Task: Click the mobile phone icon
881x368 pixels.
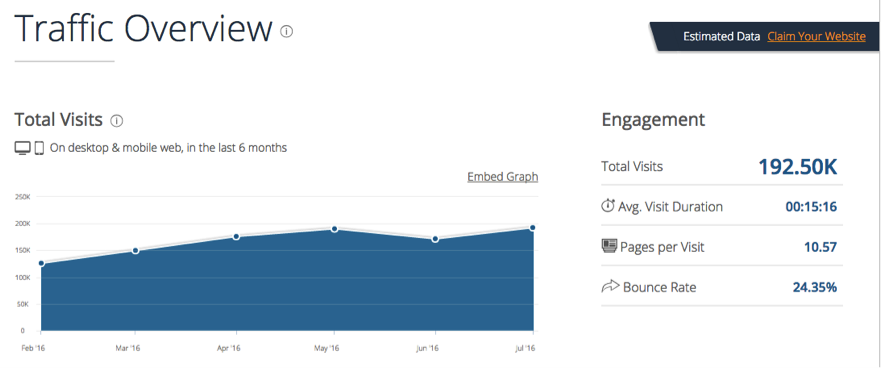Action: [39, 148]
